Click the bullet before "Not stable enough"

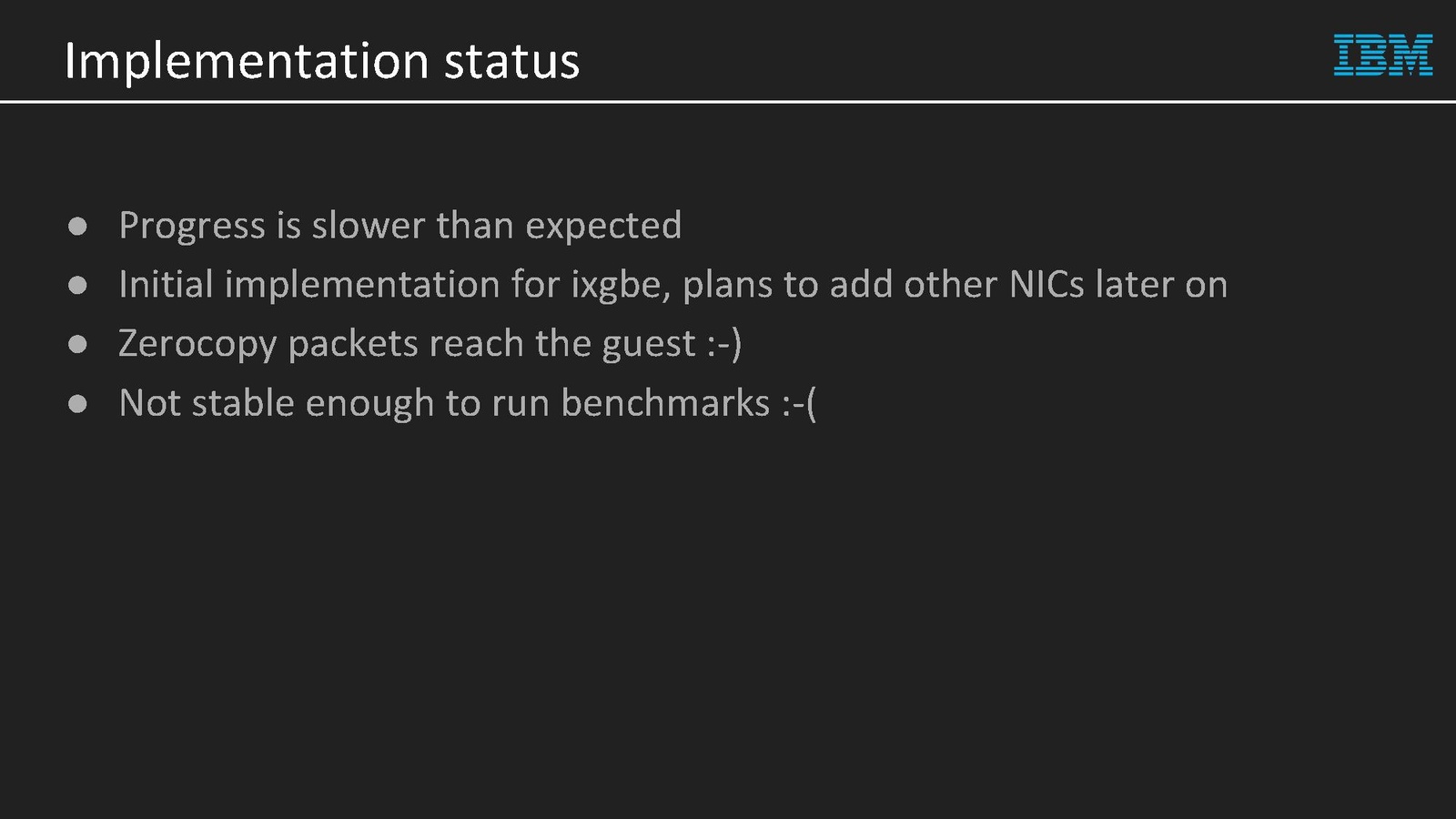(77, 403)
